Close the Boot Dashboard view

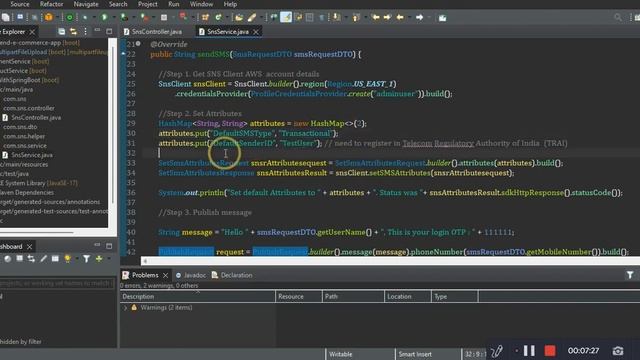tap(29, 247)
